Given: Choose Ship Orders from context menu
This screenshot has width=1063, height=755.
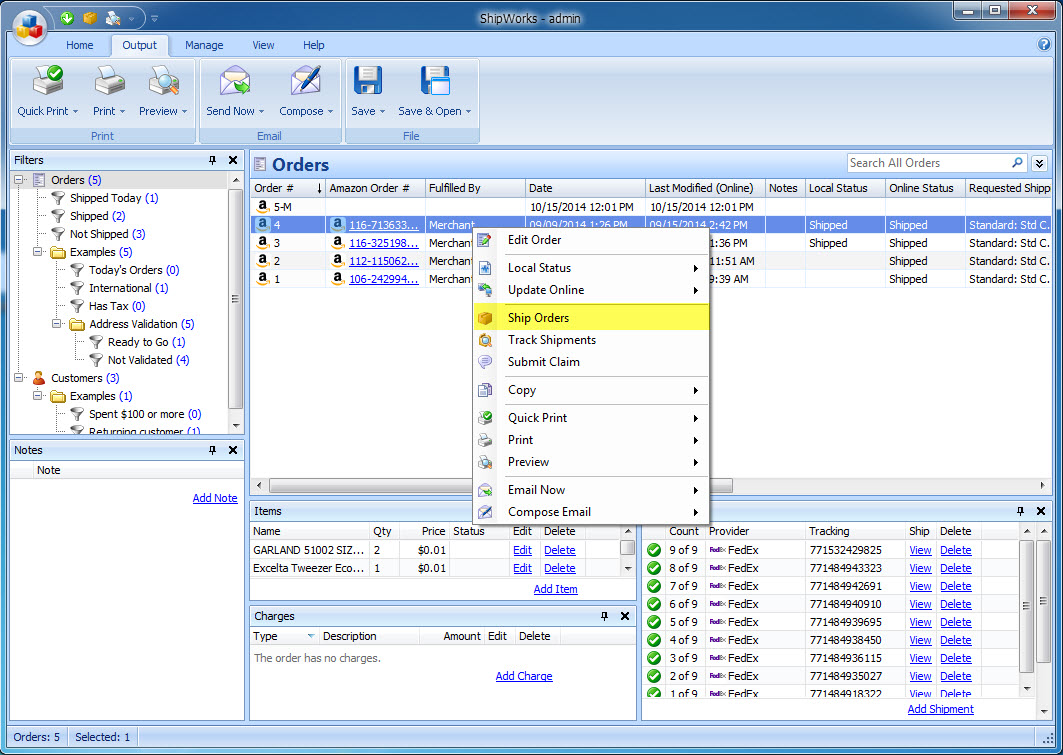Looking at the screenshot, I should 591,318.
